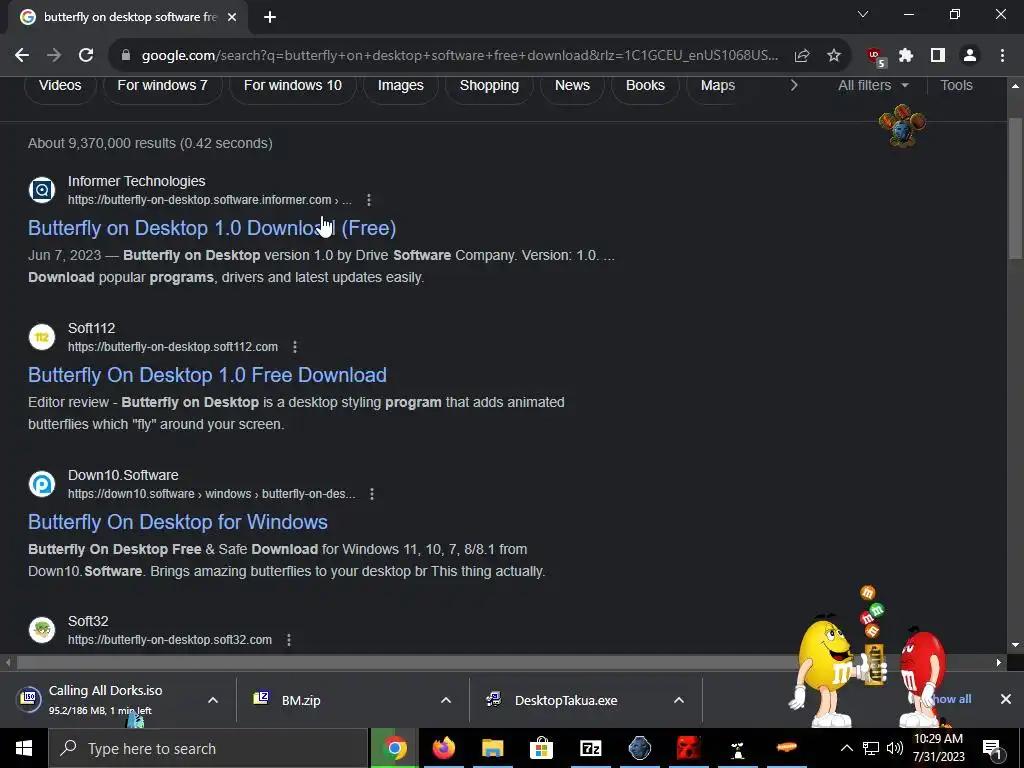The height and width of the screenshot is (768, 1024).
Task: Open more options for Informer Technologies result
Action: coord(369,200)
